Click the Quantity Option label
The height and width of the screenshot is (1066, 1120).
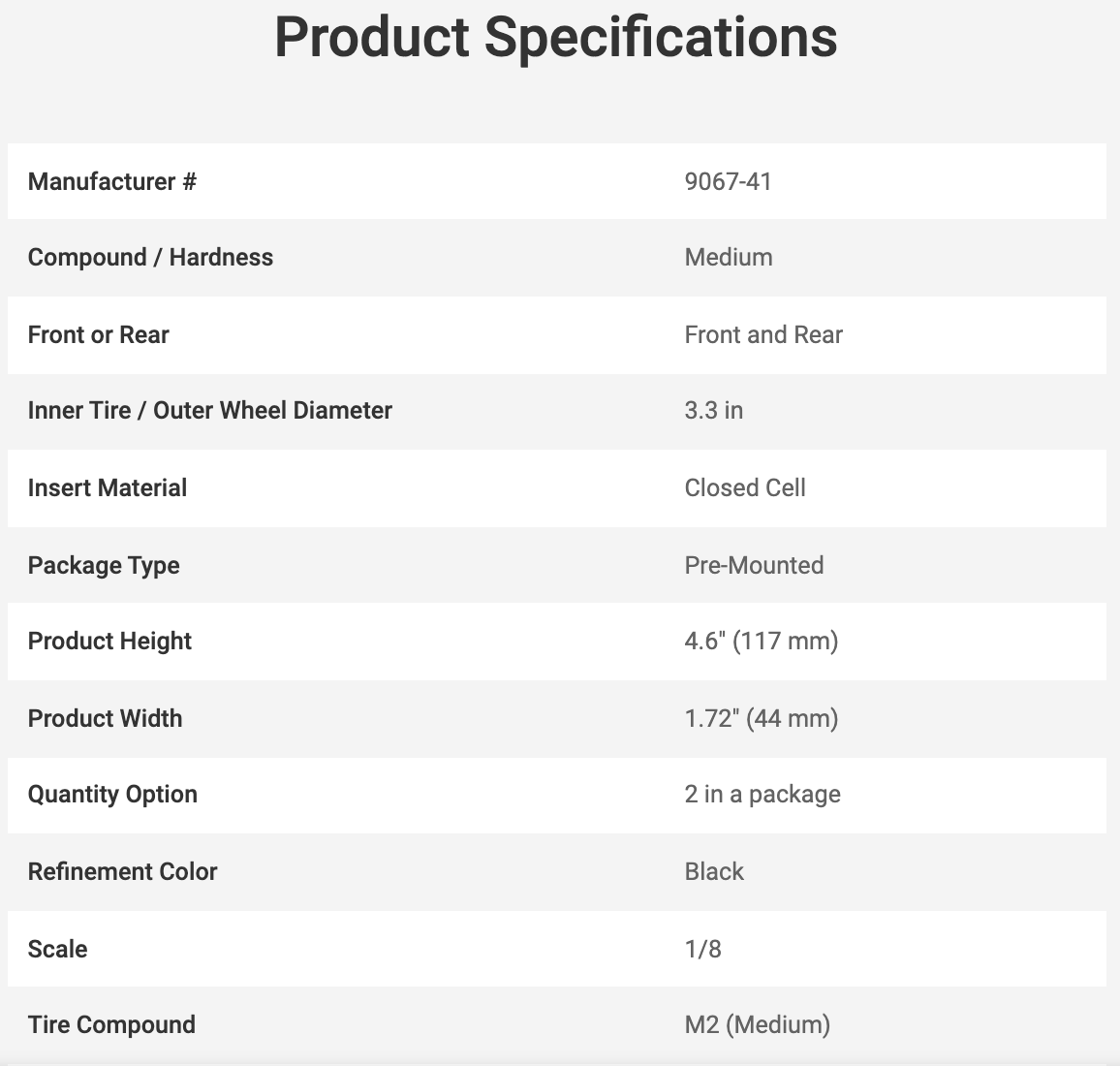pyautogui.click(x=112, y=794)
